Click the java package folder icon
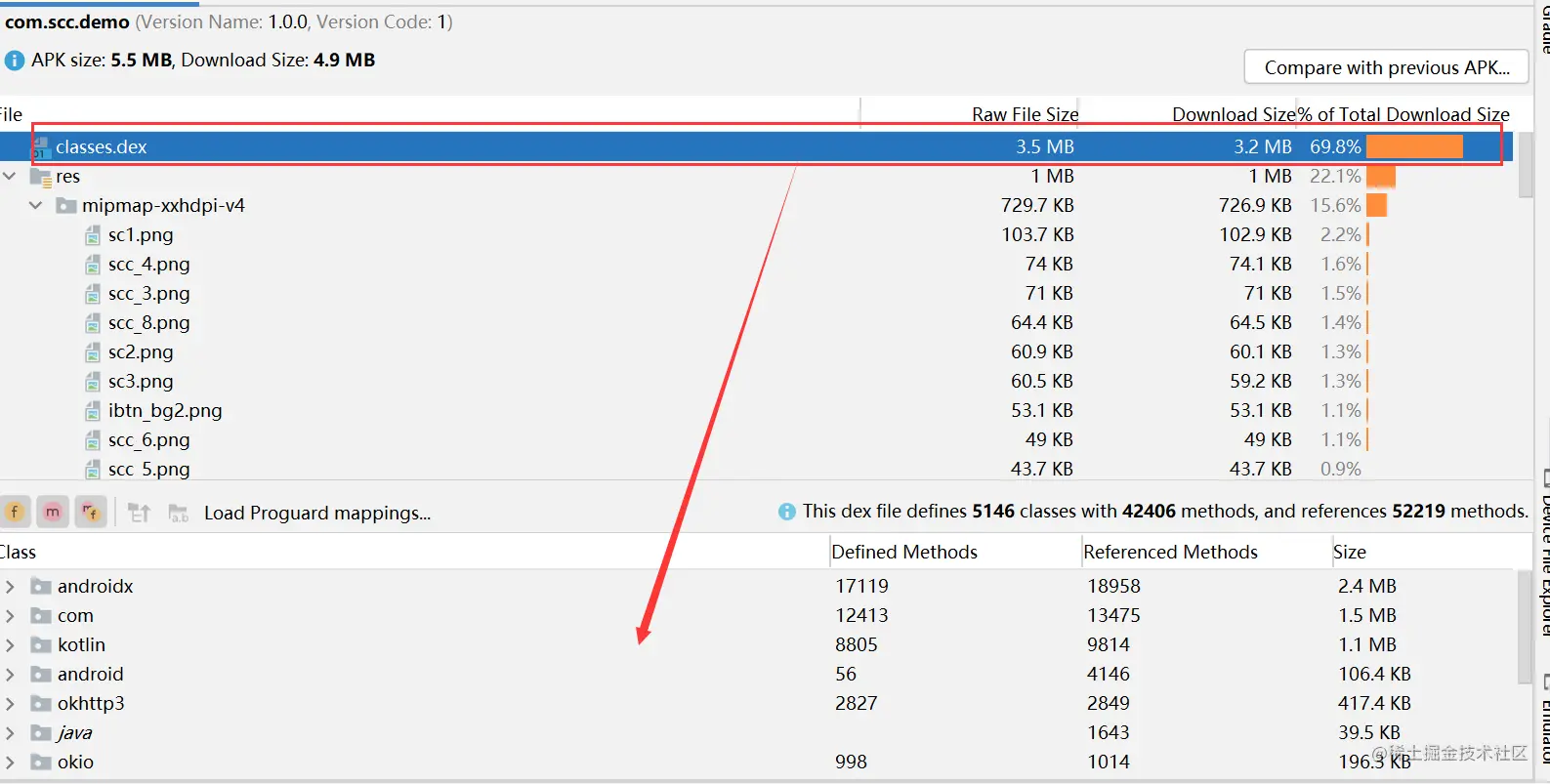The width and height of the screenshot is (1550, 784). (41, 732)
